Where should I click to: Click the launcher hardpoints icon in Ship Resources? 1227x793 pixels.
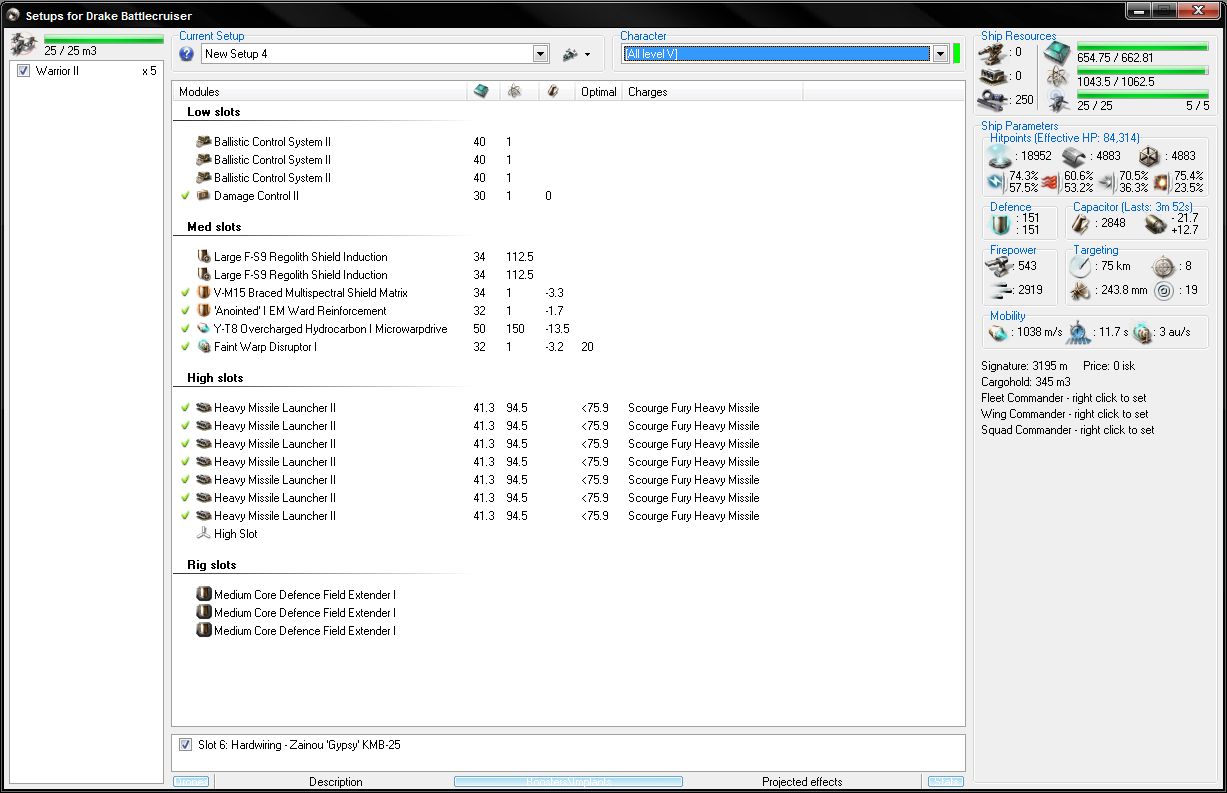coord(994,76)
